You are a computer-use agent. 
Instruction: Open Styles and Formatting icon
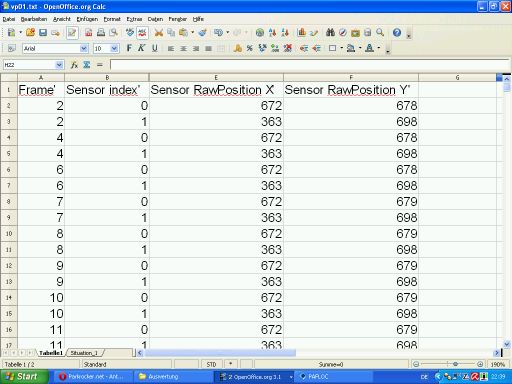pos(11,48)
